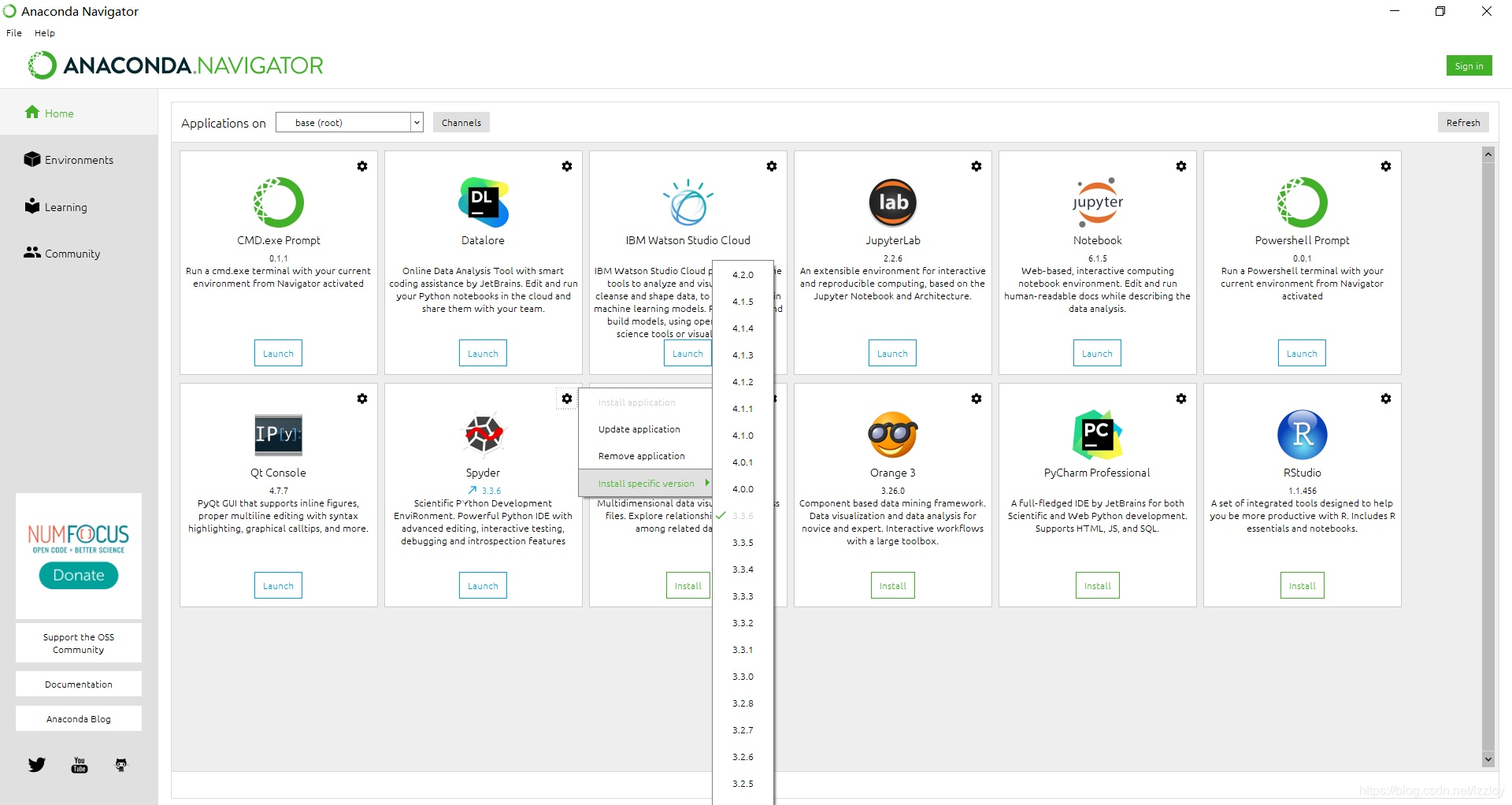Open the Documentation link
This screenshot has height=805, width=1512.
pyautogui.click(x=79, y=684)
